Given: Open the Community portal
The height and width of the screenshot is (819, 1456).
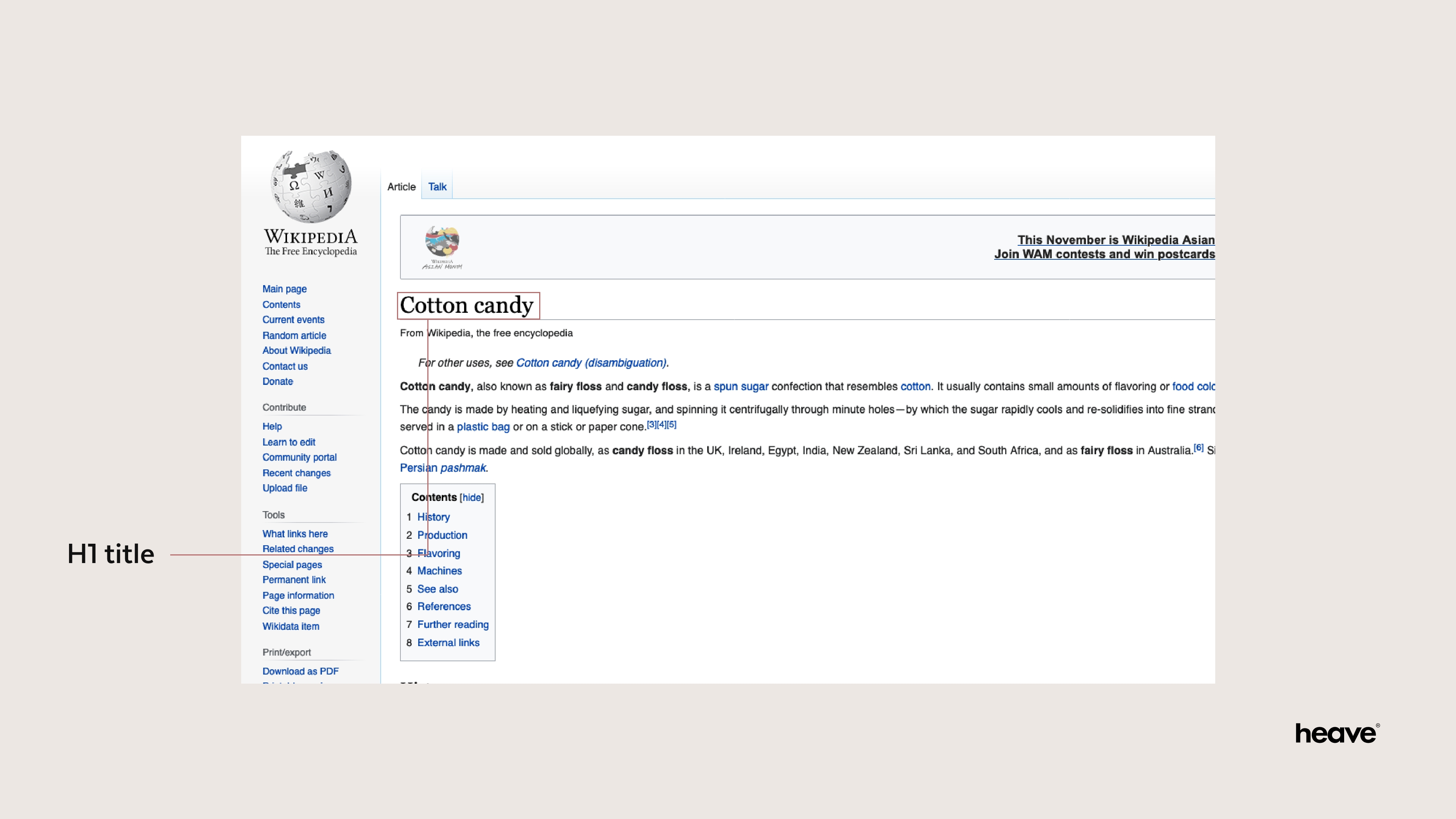Looking at the screenshot, I should click(x=300, y=457).
